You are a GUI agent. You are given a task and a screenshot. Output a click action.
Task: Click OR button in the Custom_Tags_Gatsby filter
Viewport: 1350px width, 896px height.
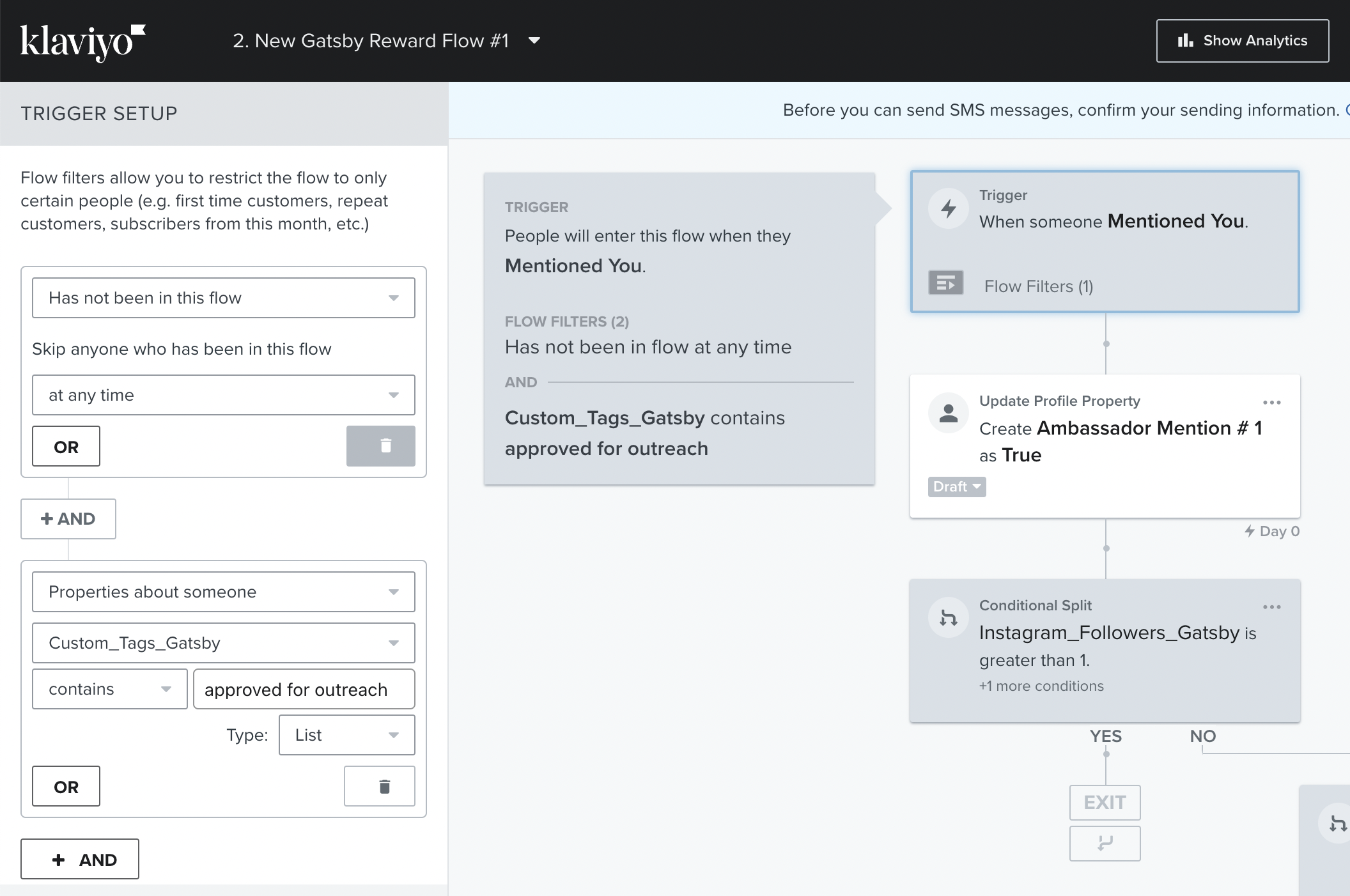click(66, 786)
